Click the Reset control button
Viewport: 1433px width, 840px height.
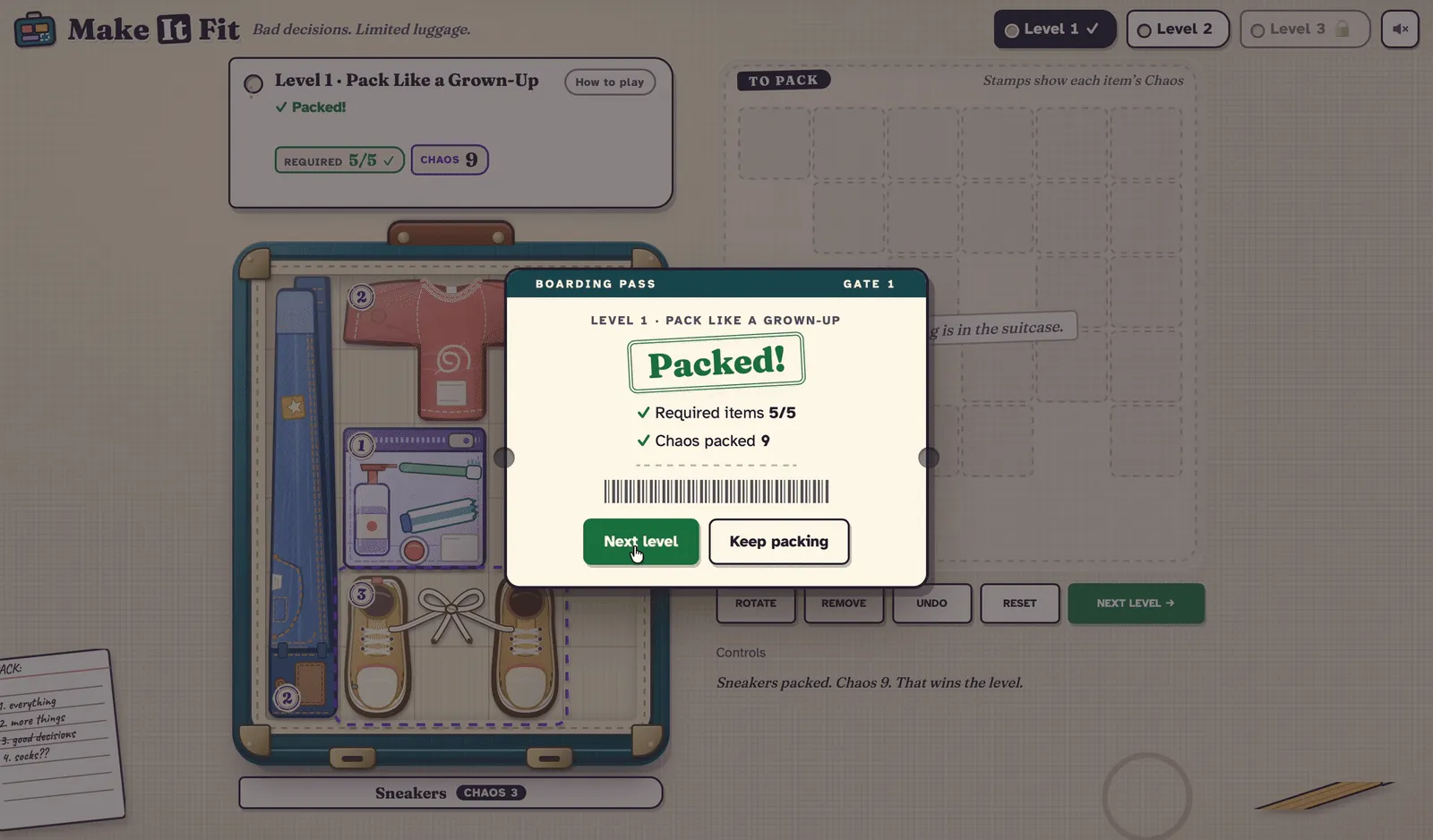(x=1020, y=604)
